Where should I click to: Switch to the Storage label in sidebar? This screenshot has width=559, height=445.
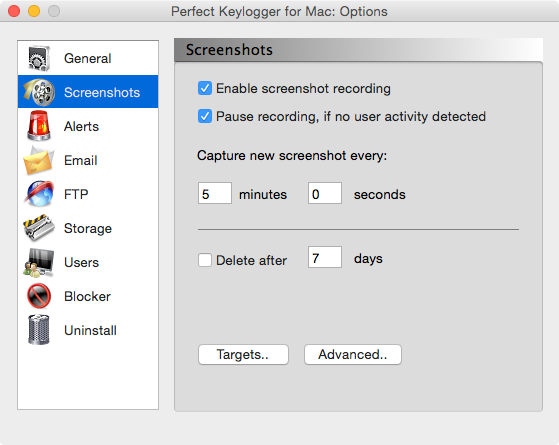(x=88, y=228)
